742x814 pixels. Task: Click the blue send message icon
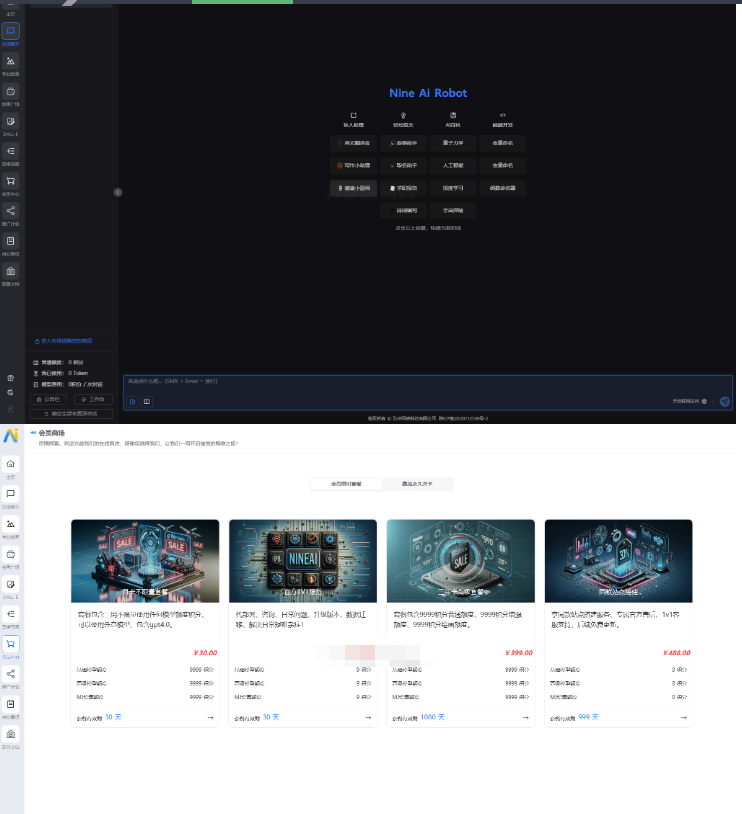[725, 401]
